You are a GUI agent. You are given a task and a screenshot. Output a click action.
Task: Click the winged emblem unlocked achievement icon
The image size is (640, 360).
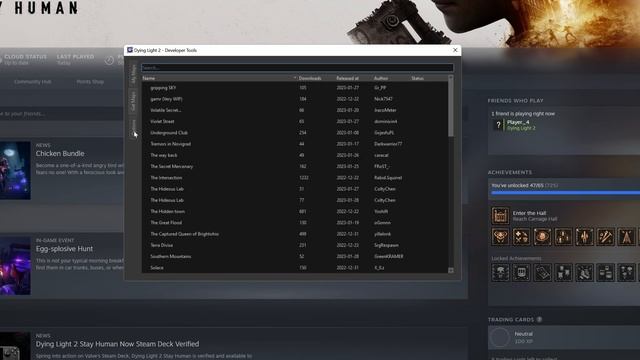[x=500, y=237]
